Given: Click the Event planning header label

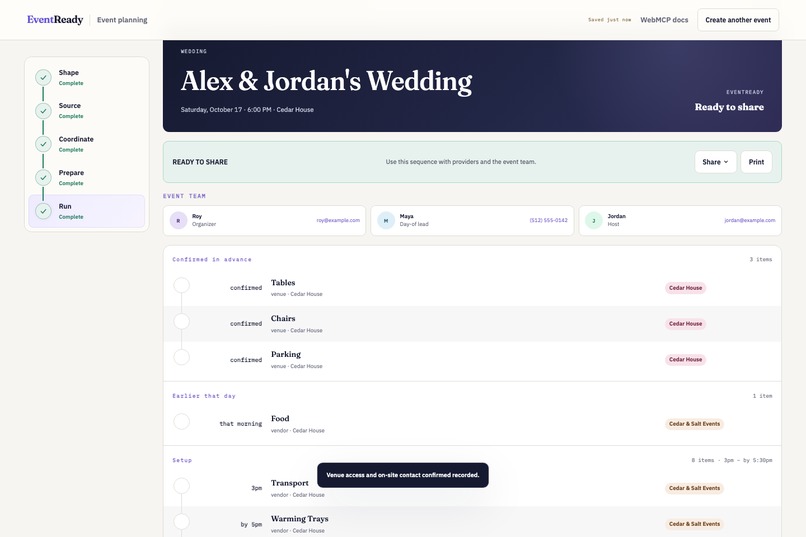Looking at the screenshot, I should click(122, 20).
